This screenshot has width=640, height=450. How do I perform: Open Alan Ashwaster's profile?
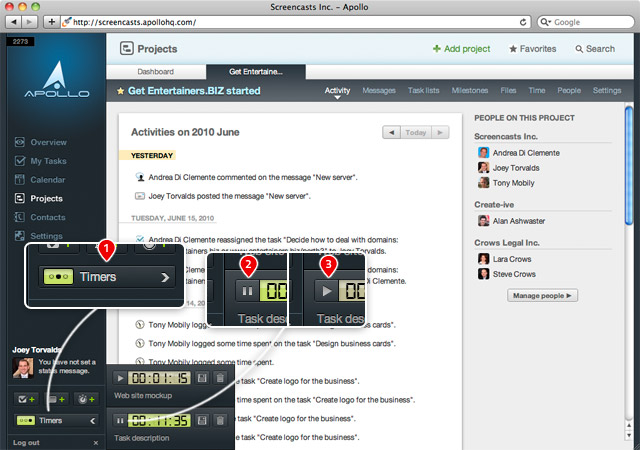[x=519, y=221]
